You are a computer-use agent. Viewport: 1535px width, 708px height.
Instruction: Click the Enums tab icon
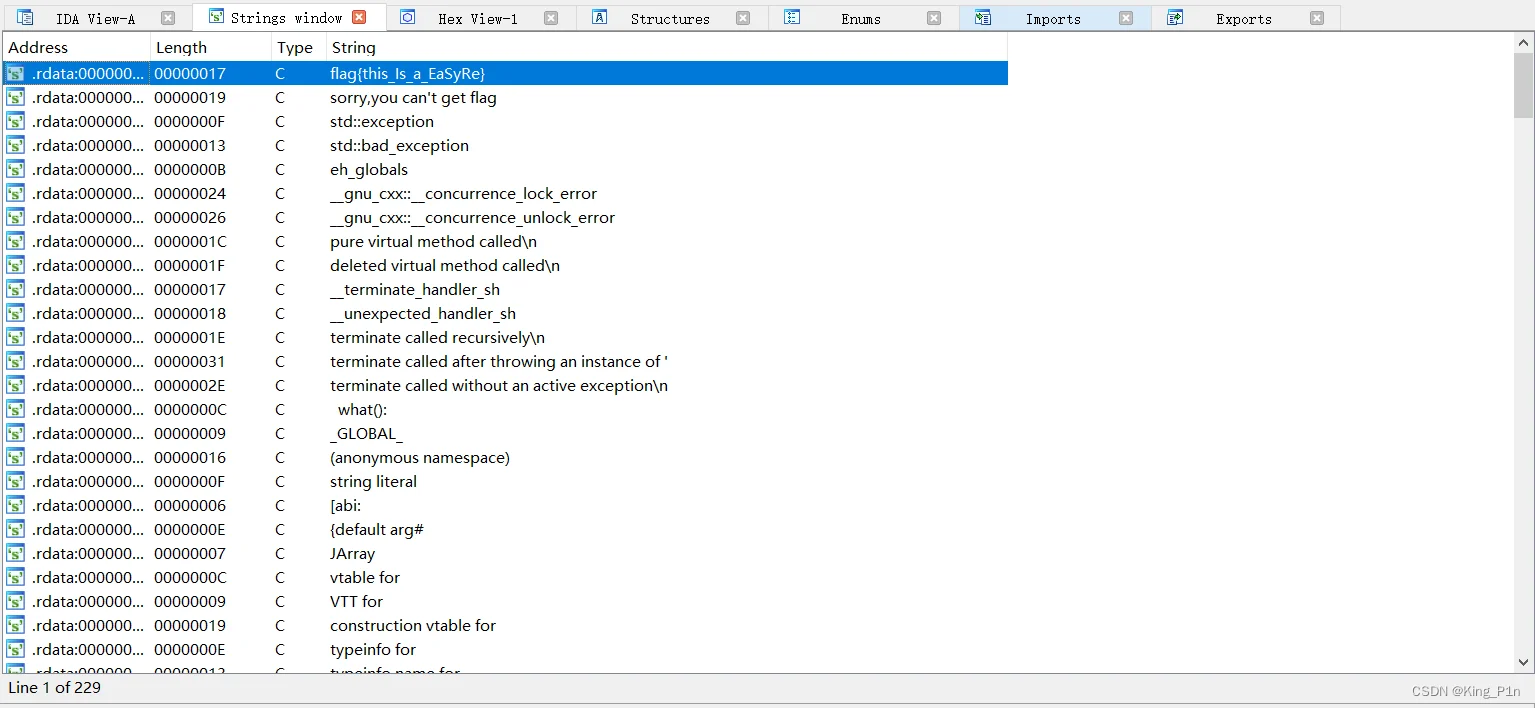click(x=792, y=18)
